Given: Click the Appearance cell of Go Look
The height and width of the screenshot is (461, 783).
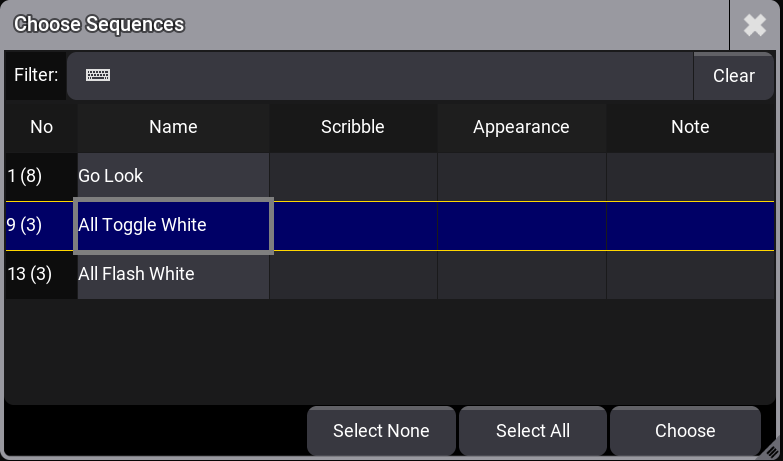Looking at the screenshot, I should (x=521, y=176).
